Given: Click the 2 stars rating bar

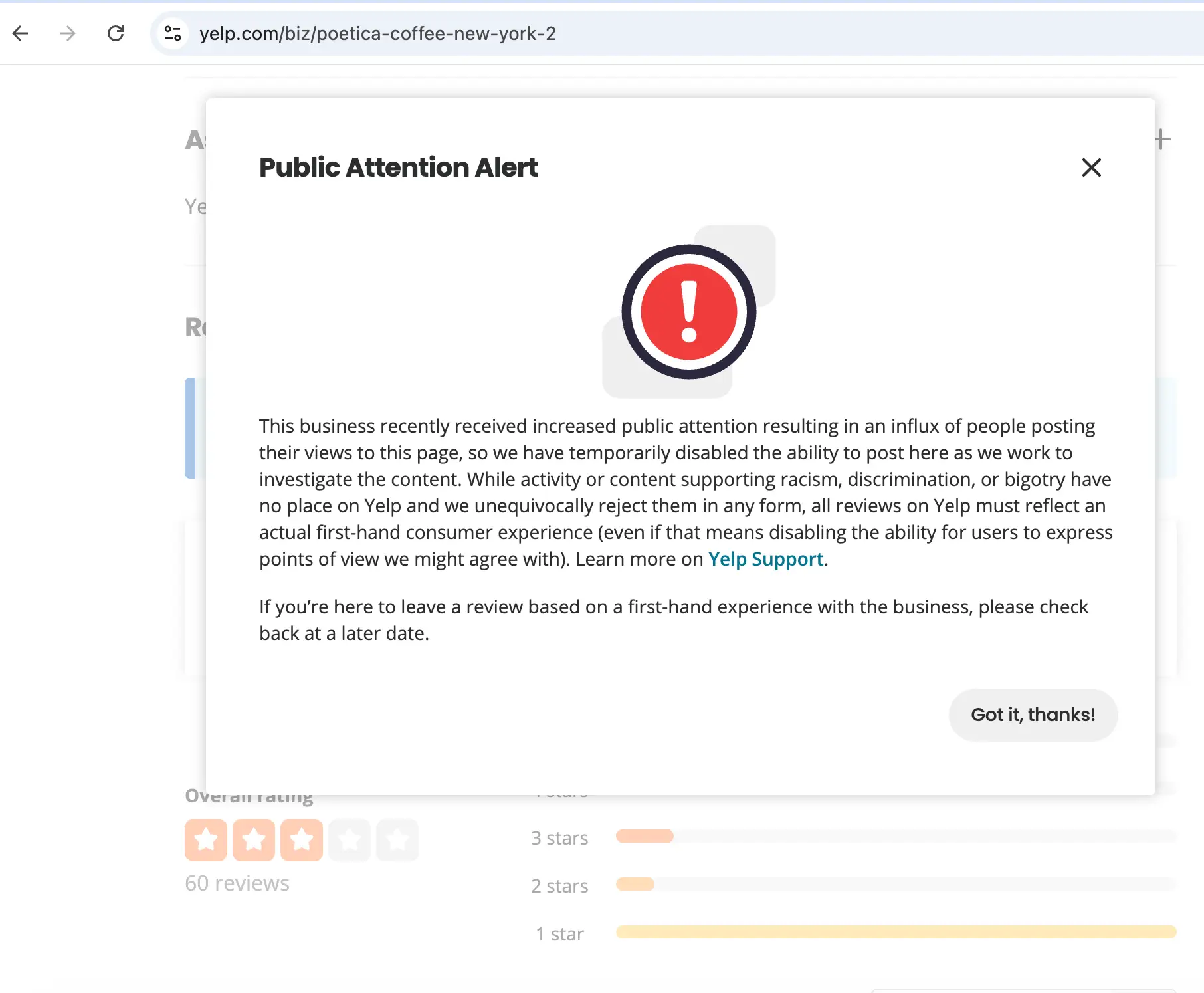Looking at the screenshot, I should 896,884.
